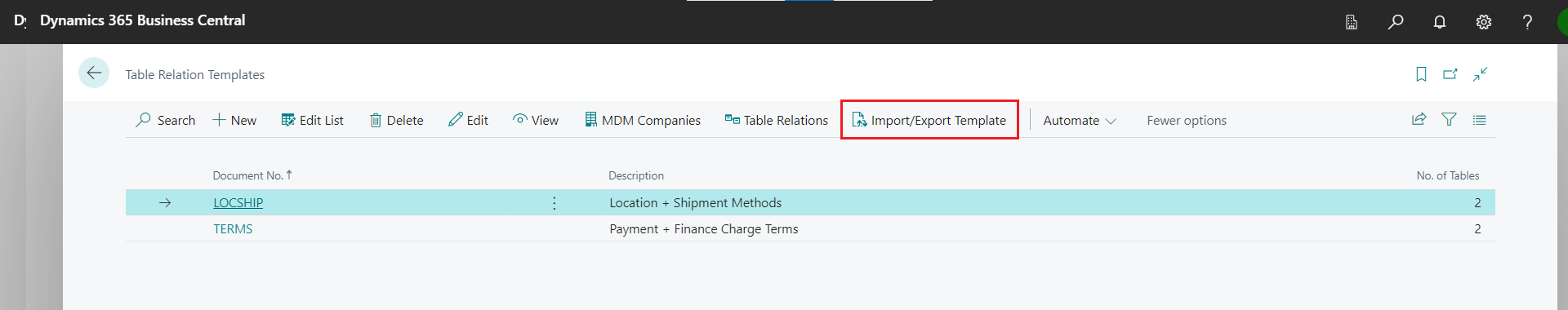Image resolution: width=1568 pixels, height=310 pixels.
Task: Select 'Payment + Finance Charge Terms' cell
Action: (x=704, y=228)
